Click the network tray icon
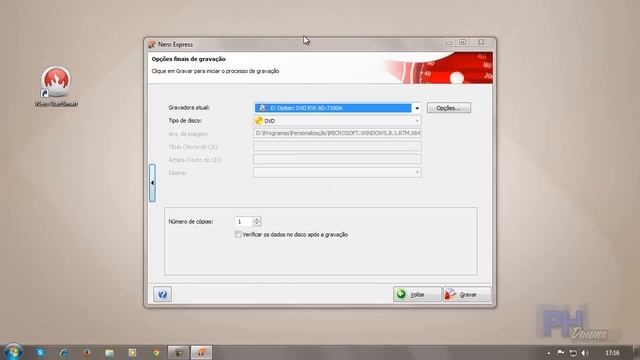Image resolution: width=640 pixels, height=360 pixels. (573, 353)
